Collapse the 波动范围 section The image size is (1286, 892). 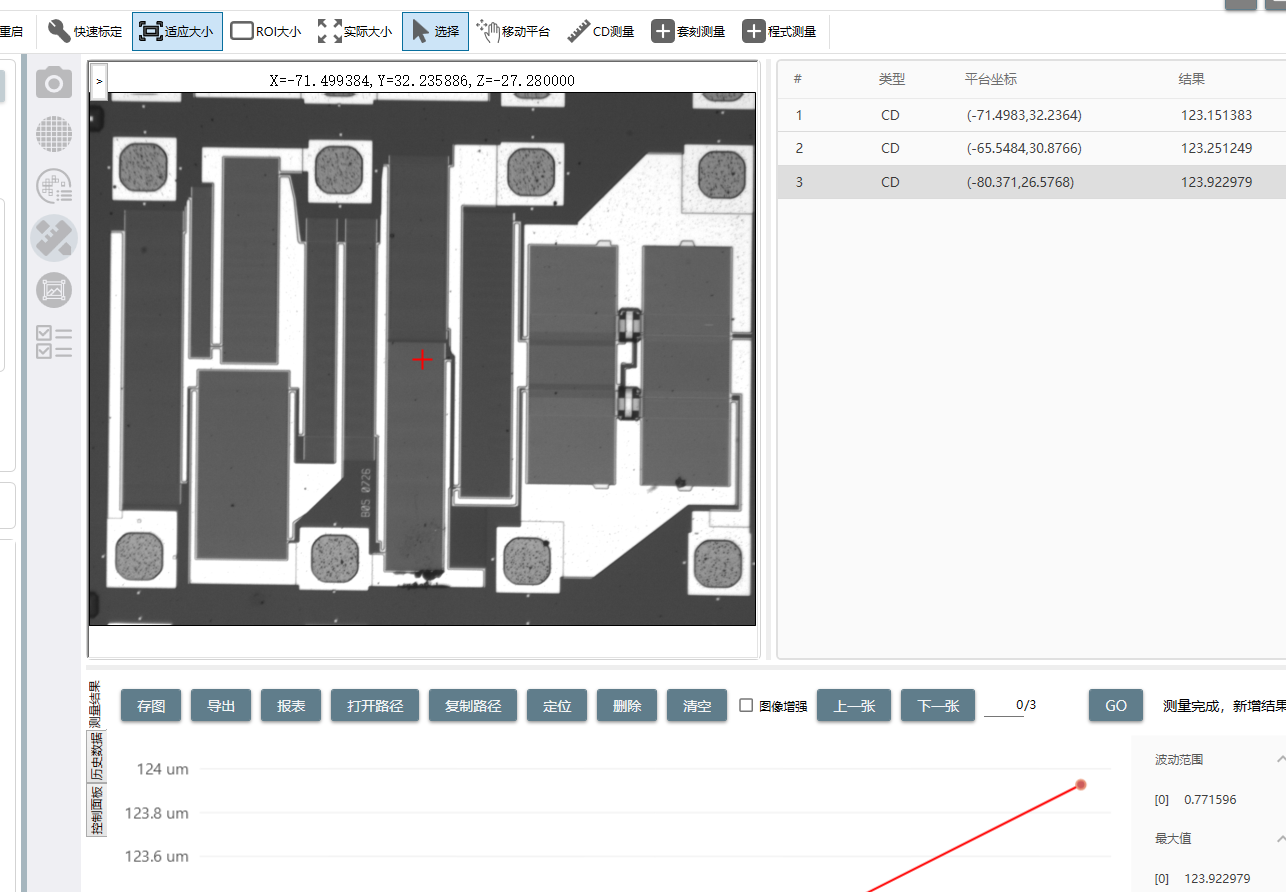point(1281,760)
